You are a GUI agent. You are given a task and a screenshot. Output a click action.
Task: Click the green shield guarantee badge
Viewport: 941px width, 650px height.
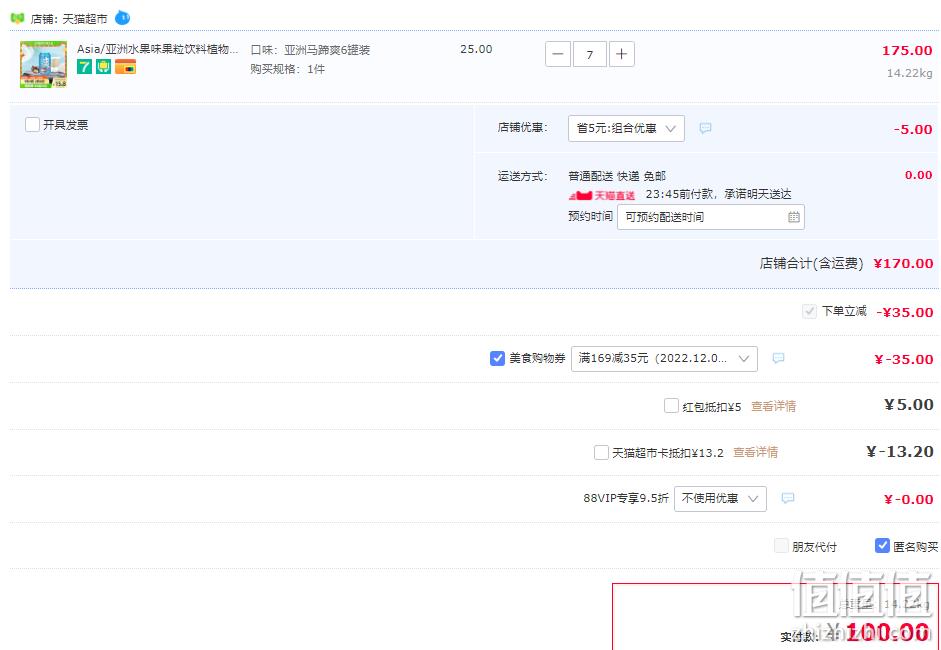(104, 67)
